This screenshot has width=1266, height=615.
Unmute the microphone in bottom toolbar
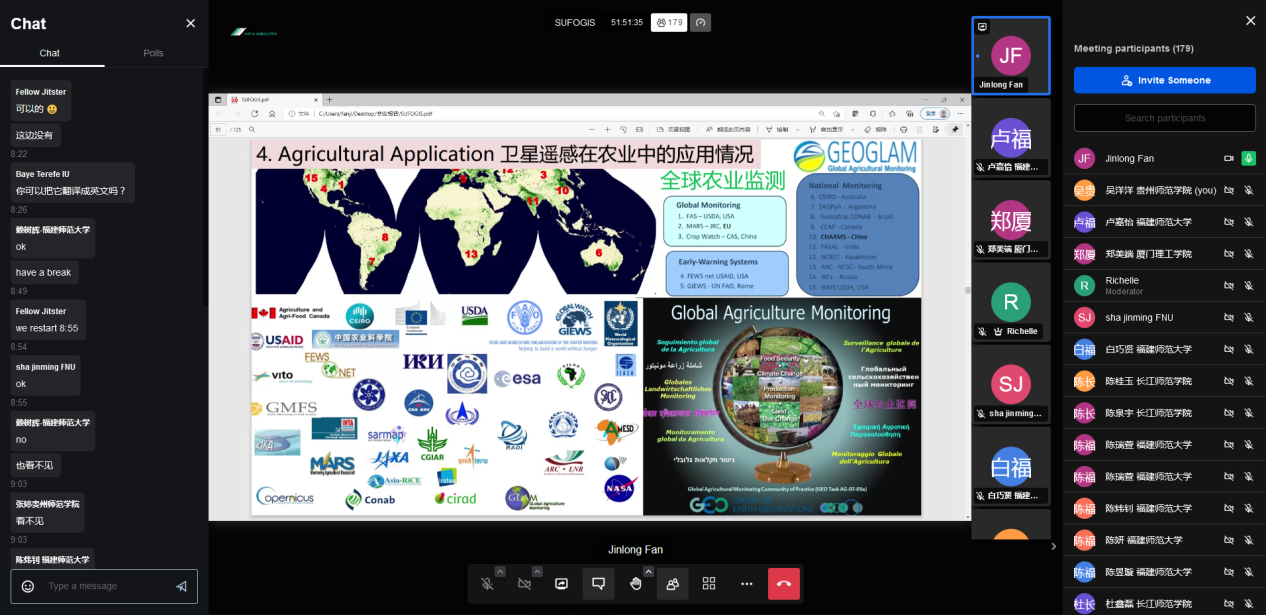(x=487, y=584)
